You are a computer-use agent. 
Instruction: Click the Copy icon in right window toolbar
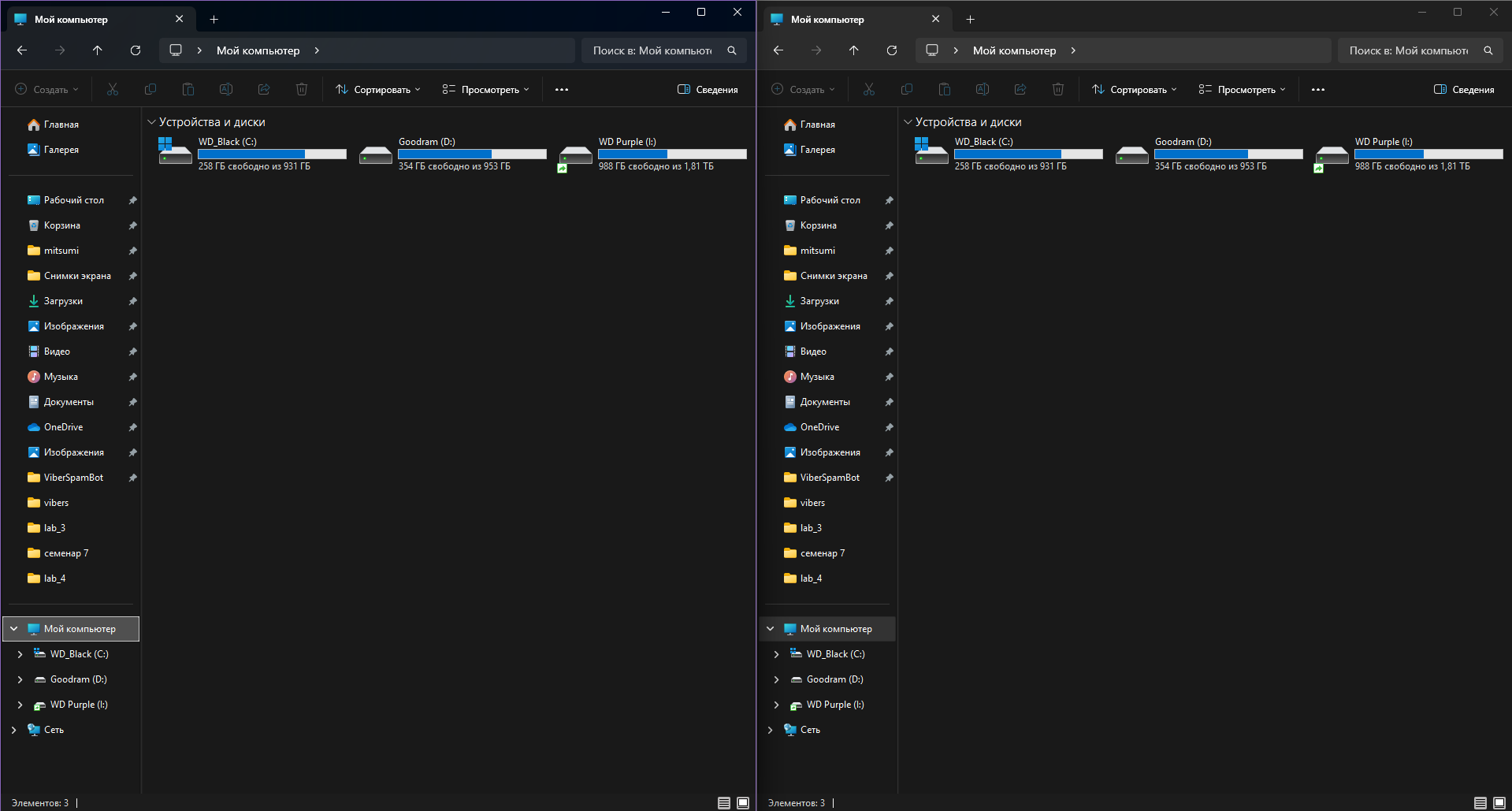point(907,90)
